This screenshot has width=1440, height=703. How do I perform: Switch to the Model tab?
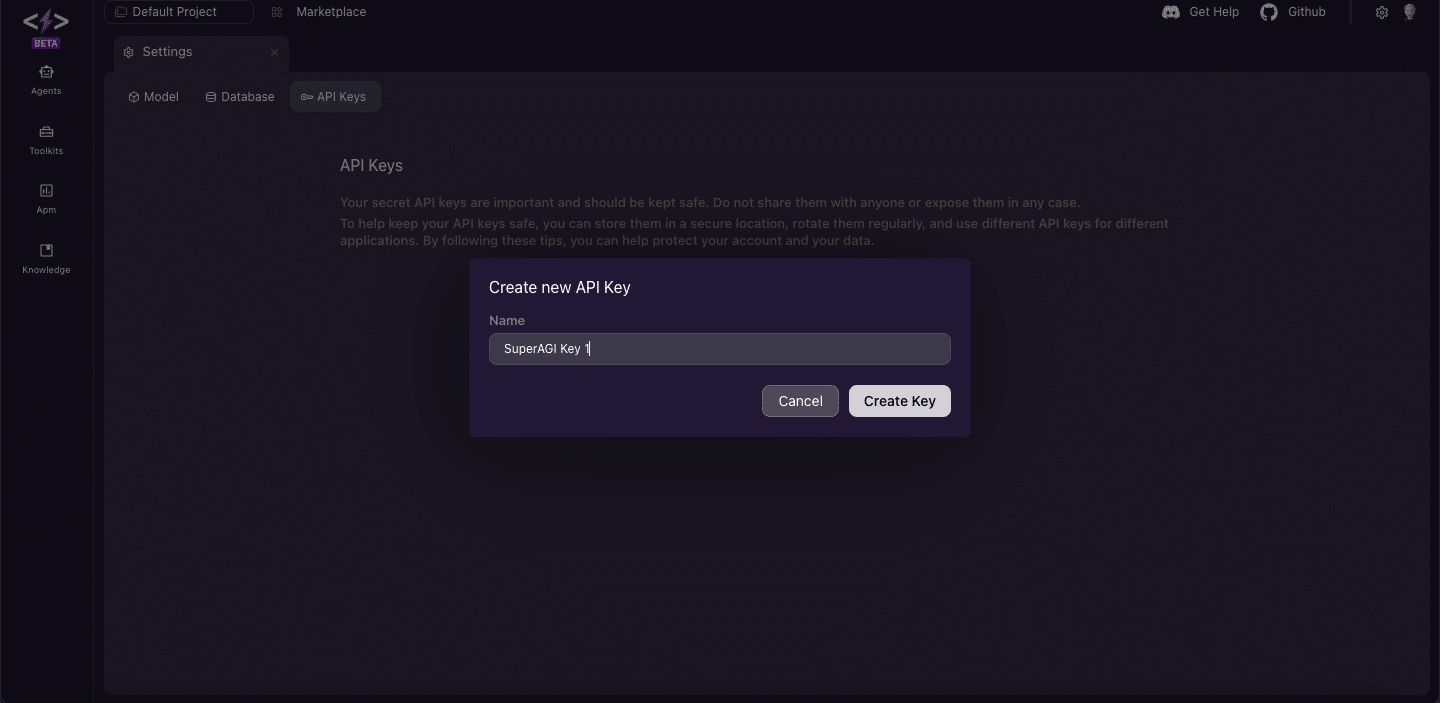[x=154, y=97]
